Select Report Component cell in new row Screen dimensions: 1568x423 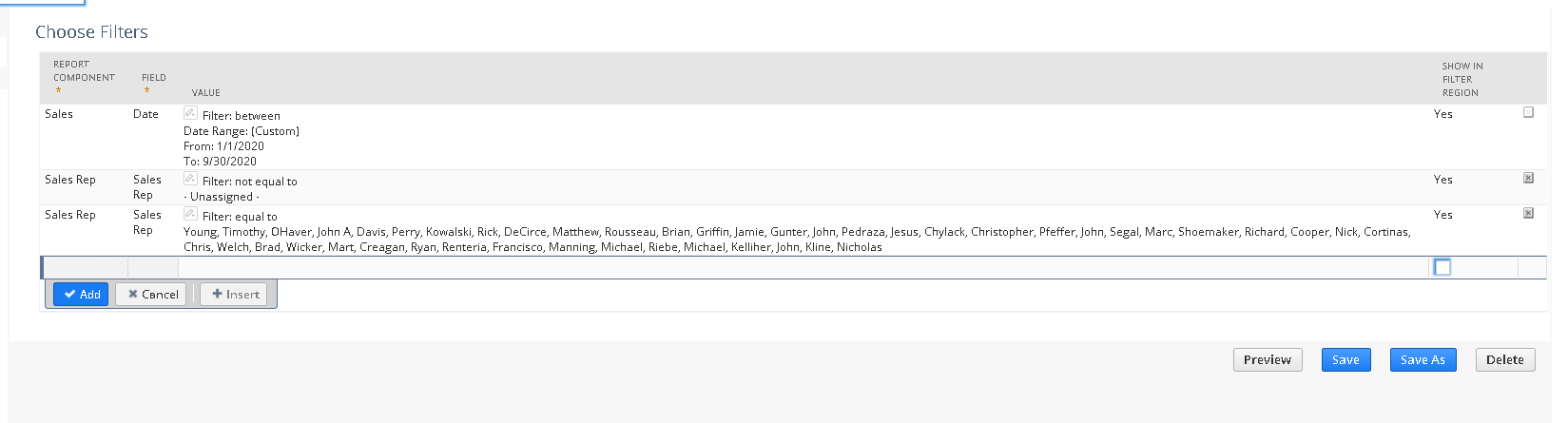click(x=86, y=267)
